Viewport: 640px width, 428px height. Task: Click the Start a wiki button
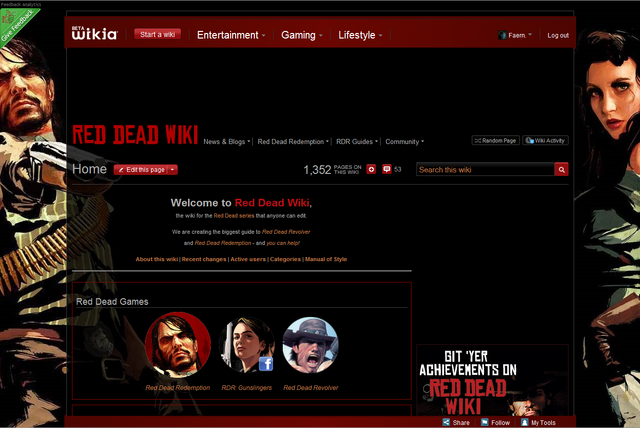[158, 34]
